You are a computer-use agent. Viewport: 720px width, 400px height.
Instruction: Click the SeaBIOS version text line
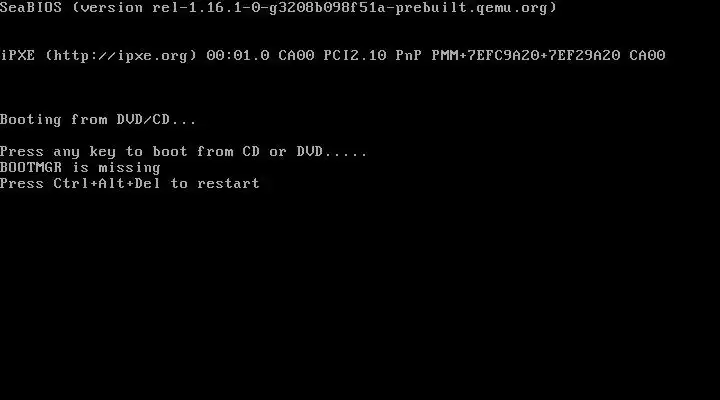278,8
